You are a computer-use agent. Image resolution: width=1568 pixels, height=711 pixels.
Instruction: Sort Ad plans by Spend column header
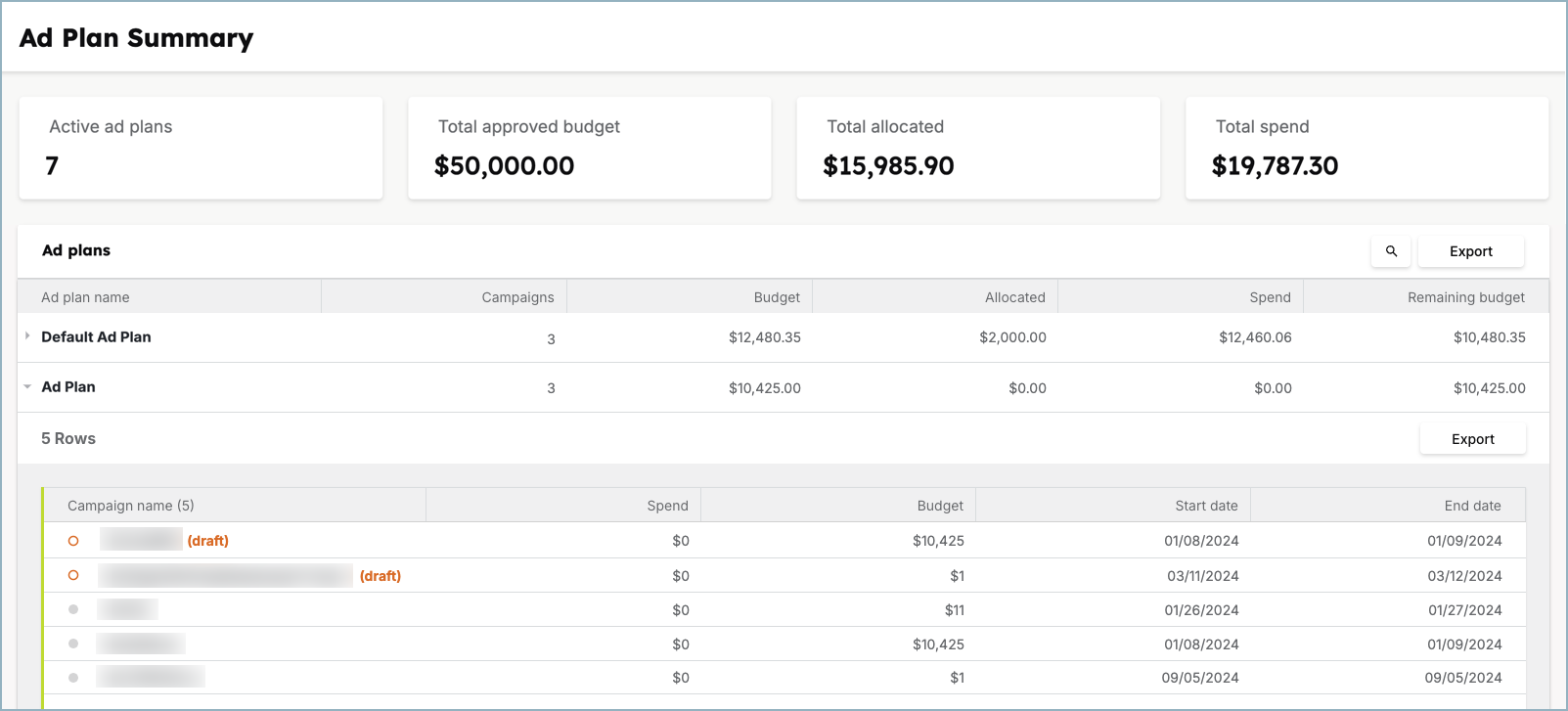tap(1270, 297)
